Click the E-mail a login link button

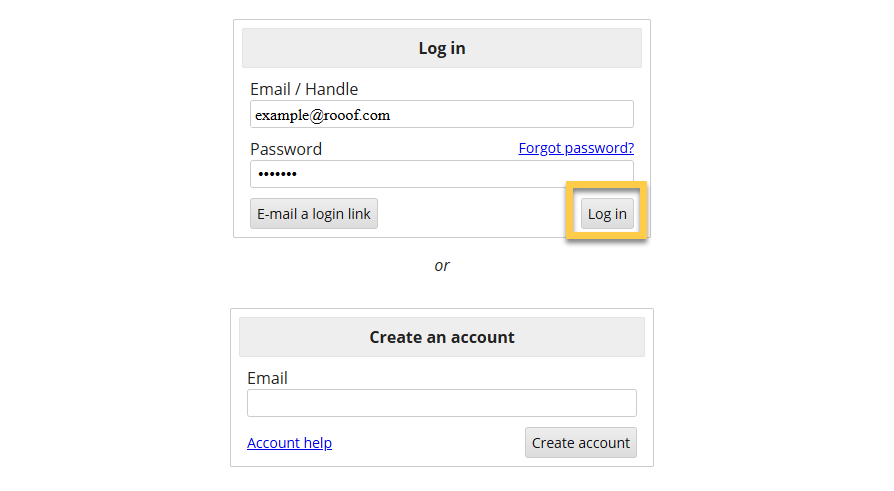(314, 214)
